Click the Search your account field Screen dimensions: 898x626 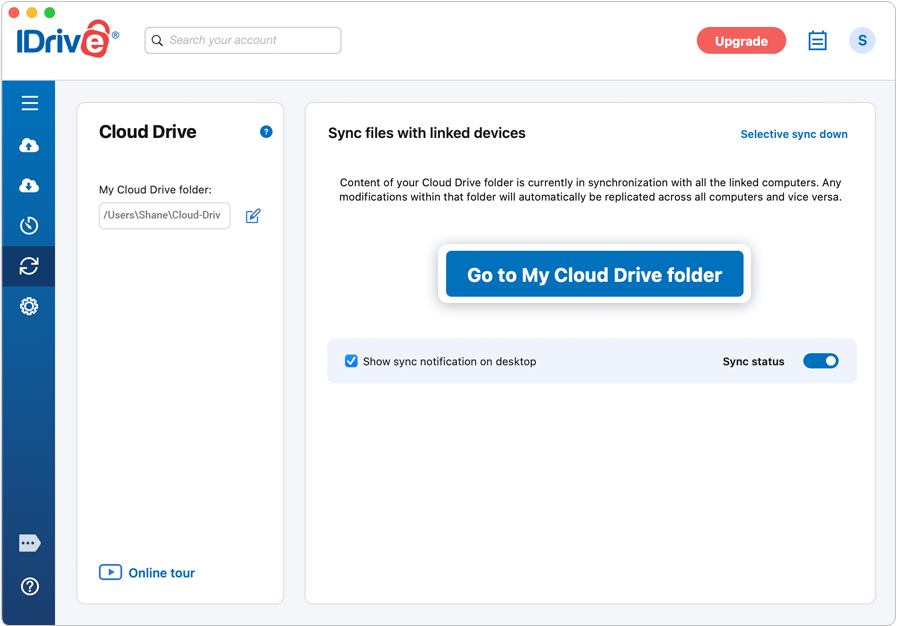point(242,40)
